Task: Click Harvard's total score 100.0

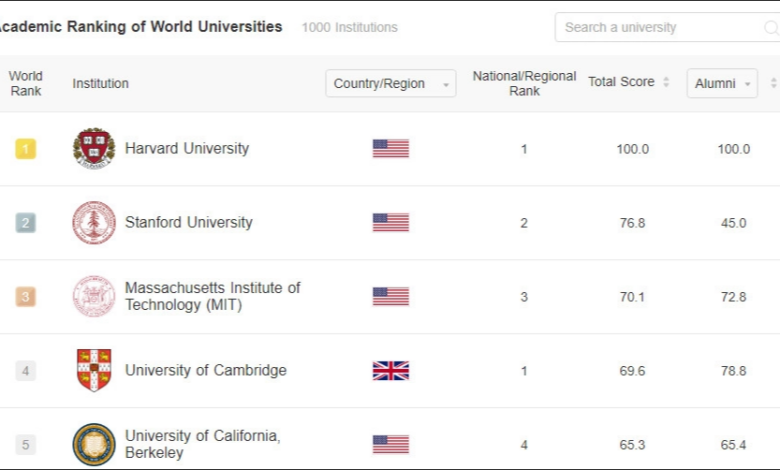Action: pos(632,149)
